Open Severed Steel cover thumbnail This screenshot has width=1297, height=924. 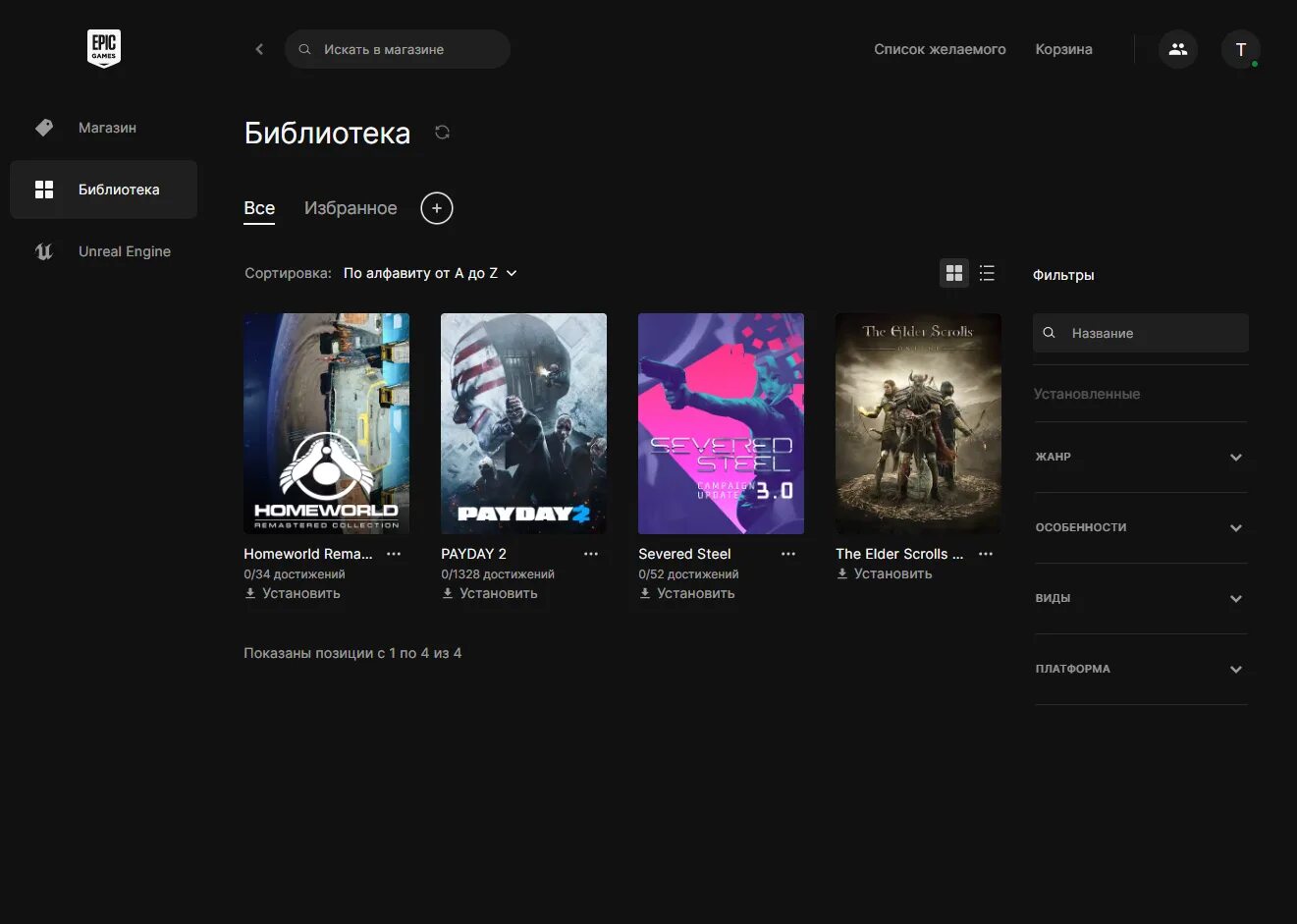721,423
